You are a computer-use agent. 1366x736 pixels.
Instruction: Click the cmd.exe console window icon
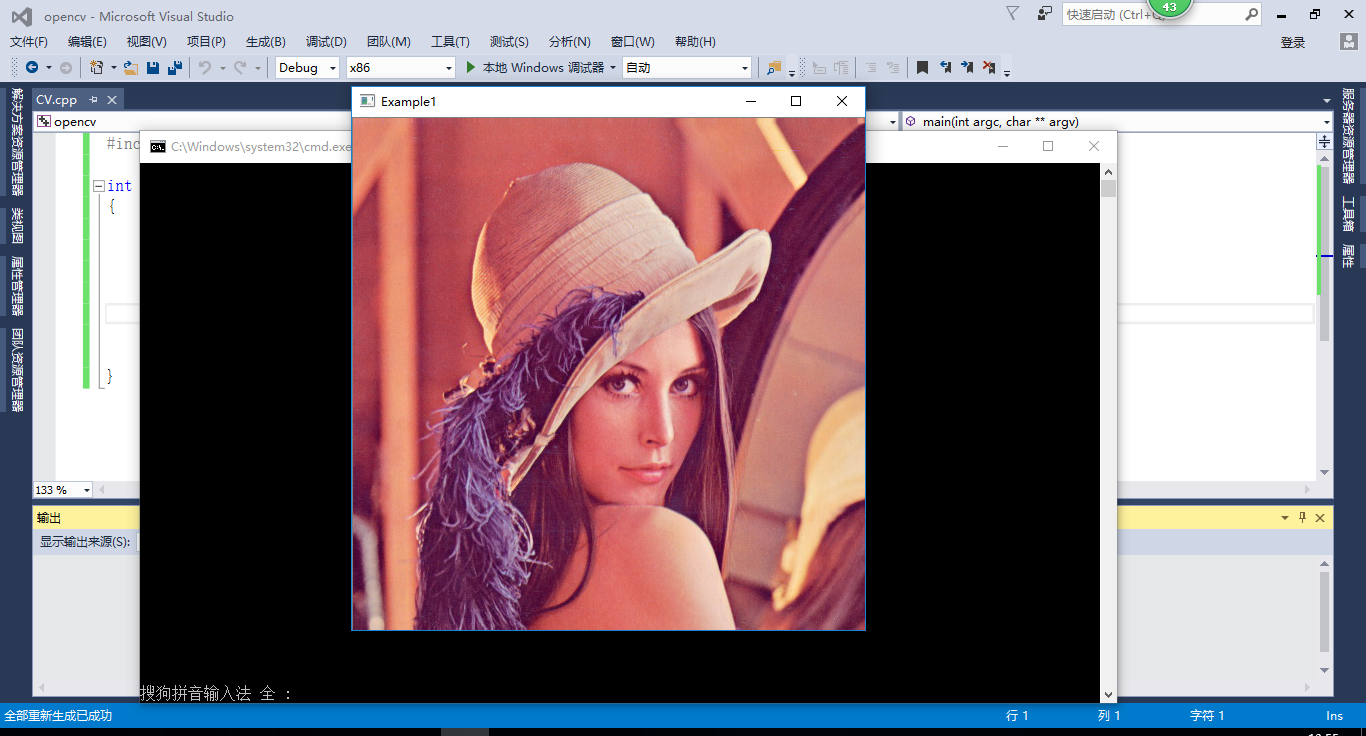pyautogui.click(x=157, y=146)
